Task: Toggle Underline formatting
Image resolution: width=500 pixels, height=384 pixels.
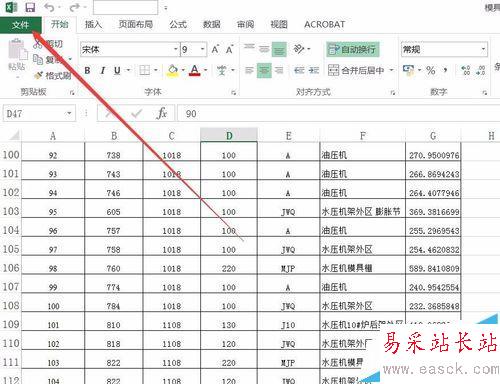Action: [x=117, y=70]
